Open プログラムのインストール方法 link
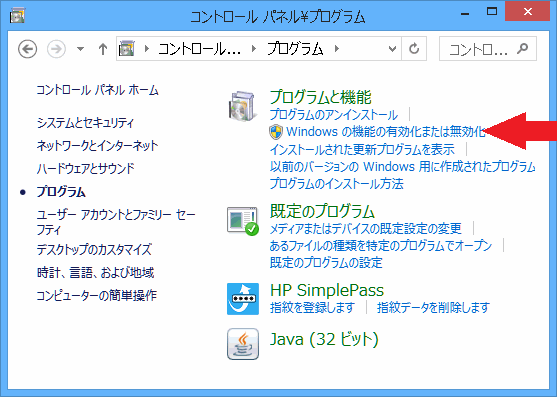 click(x=337, y=184)
